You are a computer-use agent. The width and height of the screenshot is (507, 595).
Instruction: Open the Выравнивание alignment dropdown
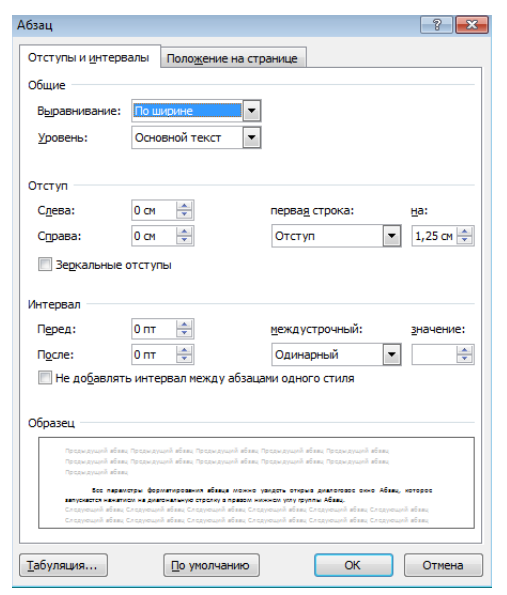click(252, 111)
